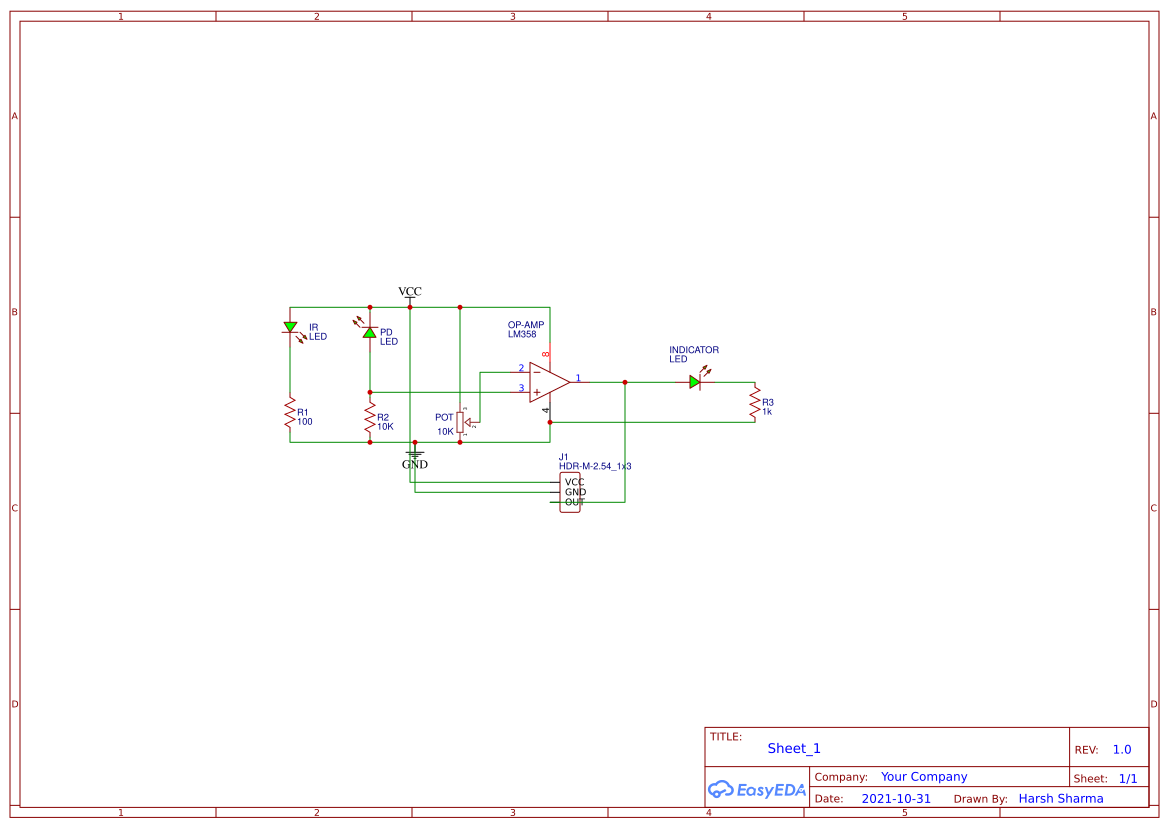Viewport: 1169px width, 828px height.
Task: Click the Sheet_1 title text
Action: pos(791,748)
